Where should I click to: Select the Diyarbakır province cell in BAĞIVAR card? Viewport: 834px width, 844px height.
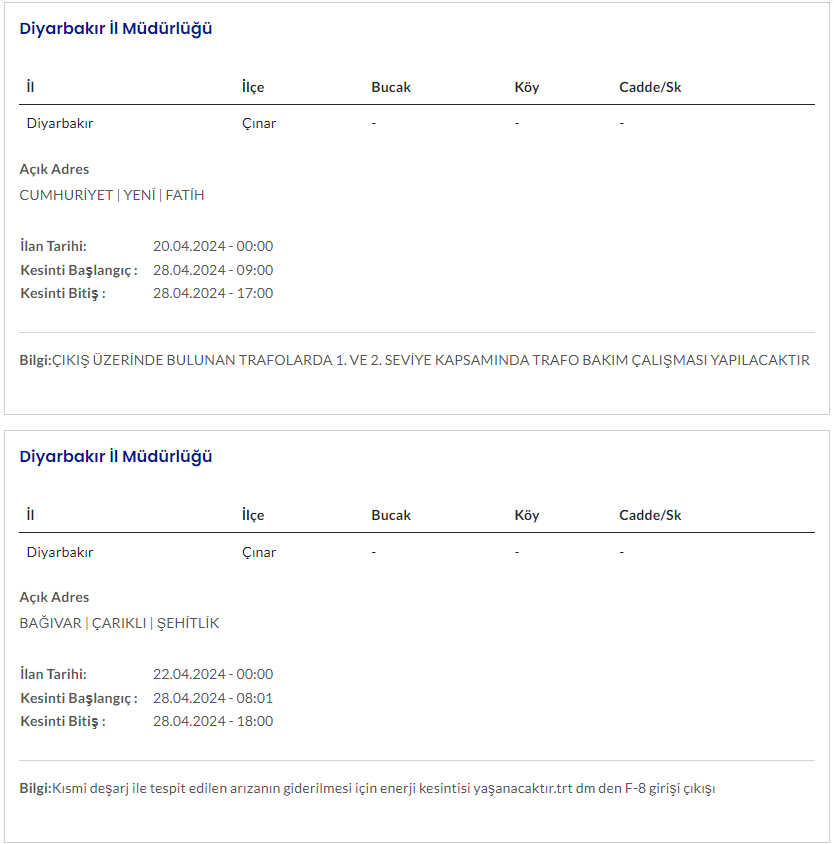click(x=60, y=552)
